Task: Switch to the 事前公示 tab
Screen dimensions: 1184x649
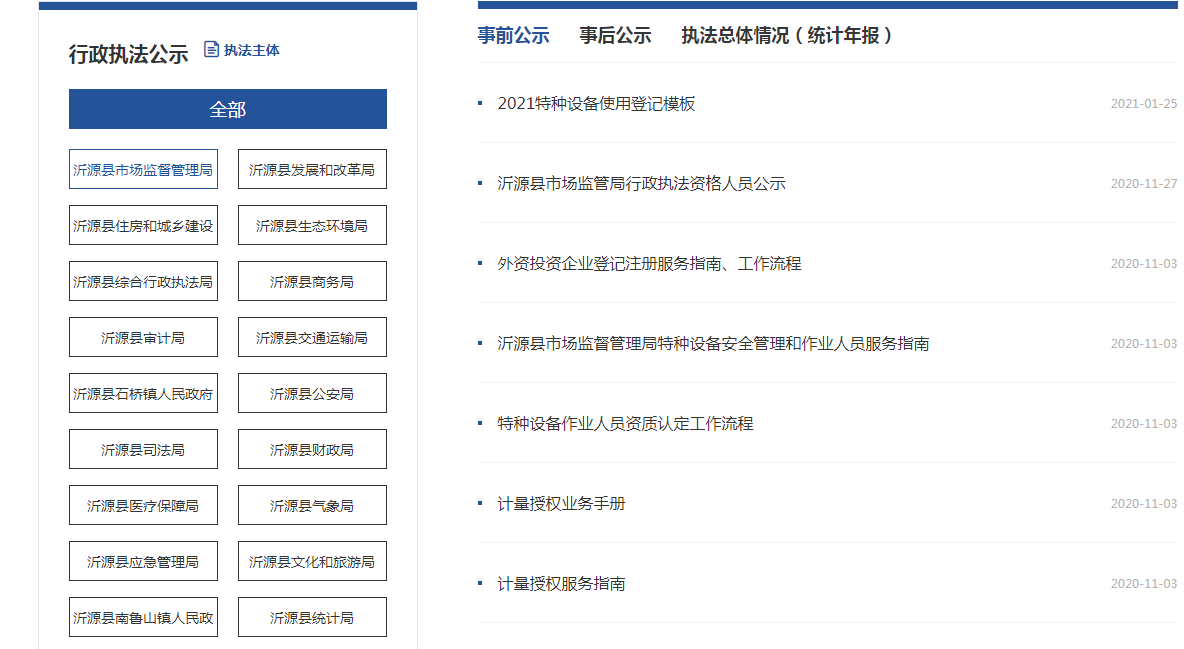Action: 513,36
